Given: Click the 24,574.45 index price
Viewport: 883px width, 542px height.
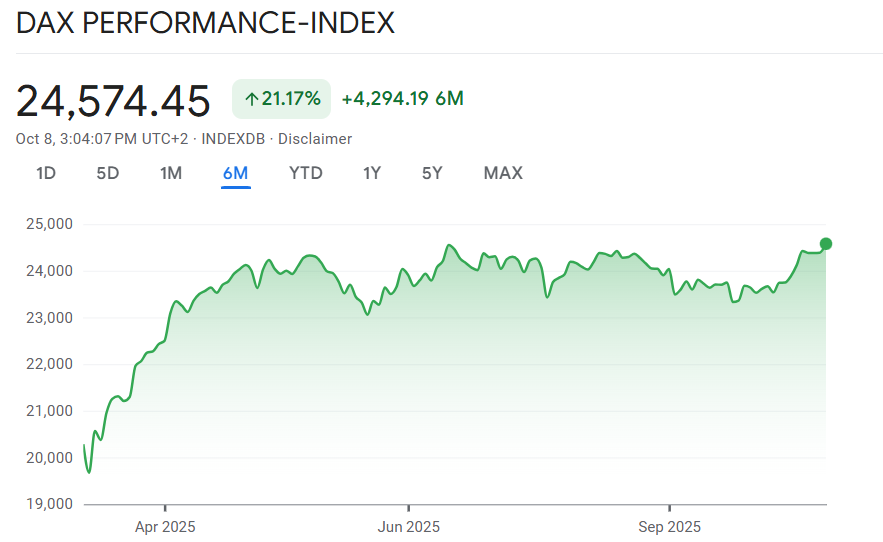Looking at the screenshot, I should tap(114, 101).
